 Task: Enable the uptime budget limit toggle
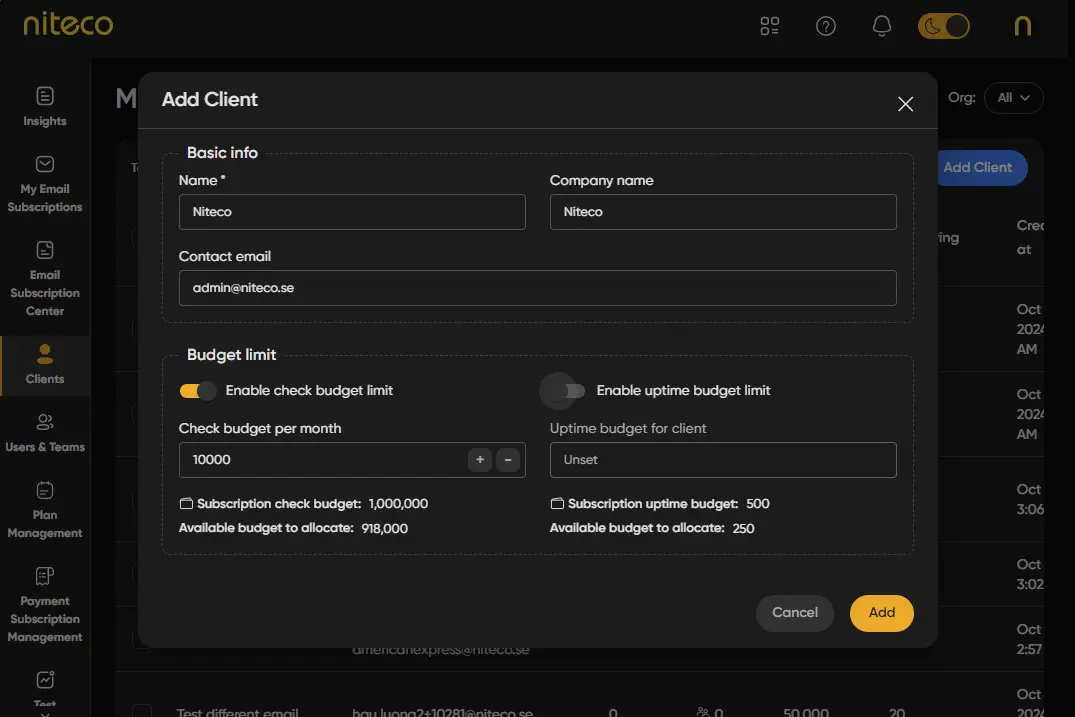(x=569, y=391)
